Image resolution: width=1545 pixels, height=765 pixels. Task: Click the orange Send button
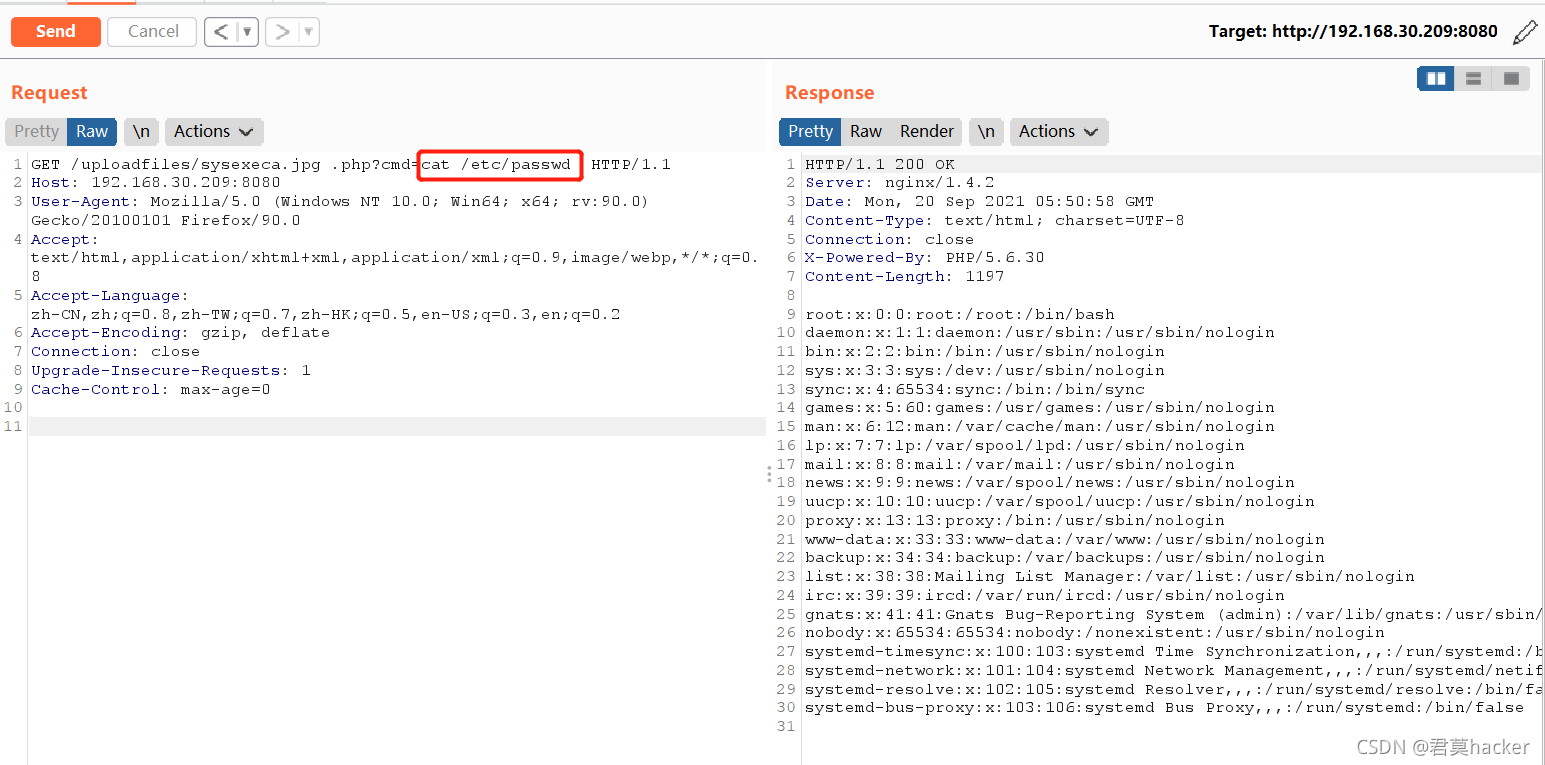point(56,32)
